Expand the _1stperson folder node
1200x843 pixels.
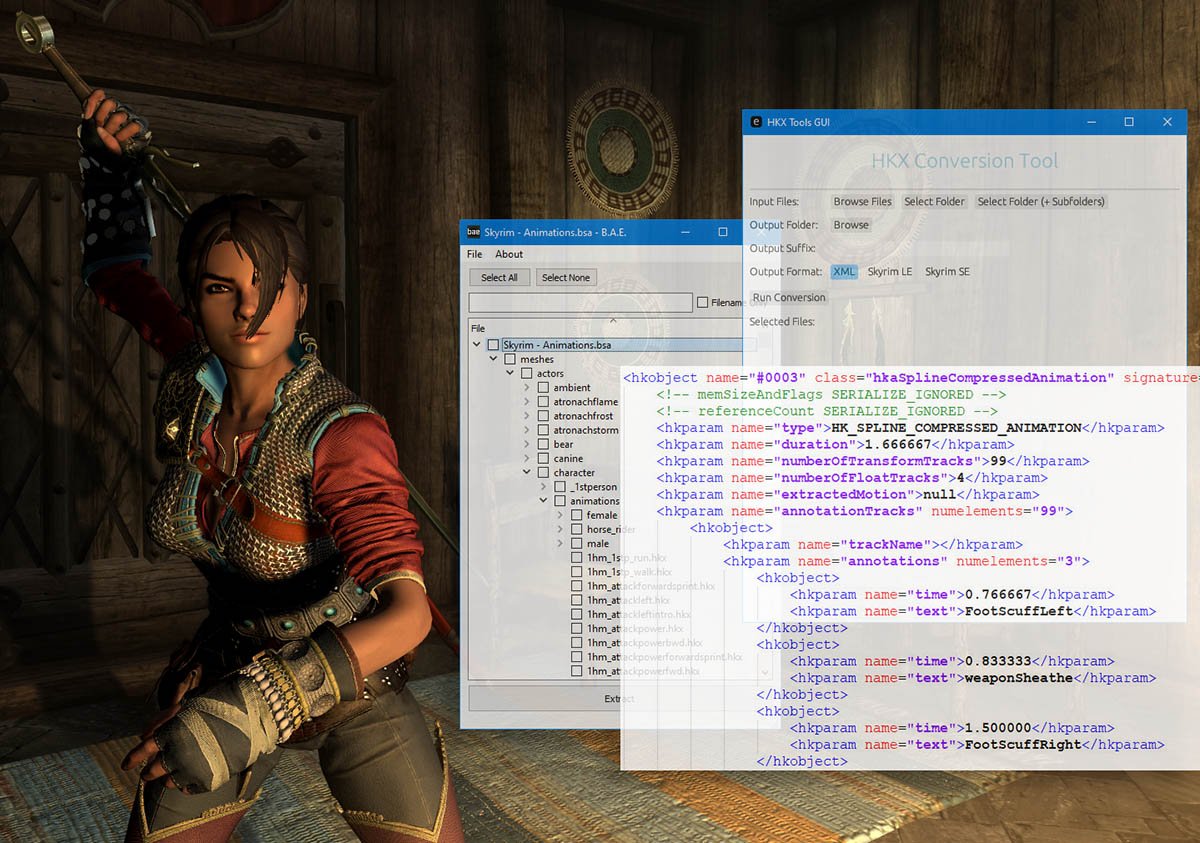point(544,487)
